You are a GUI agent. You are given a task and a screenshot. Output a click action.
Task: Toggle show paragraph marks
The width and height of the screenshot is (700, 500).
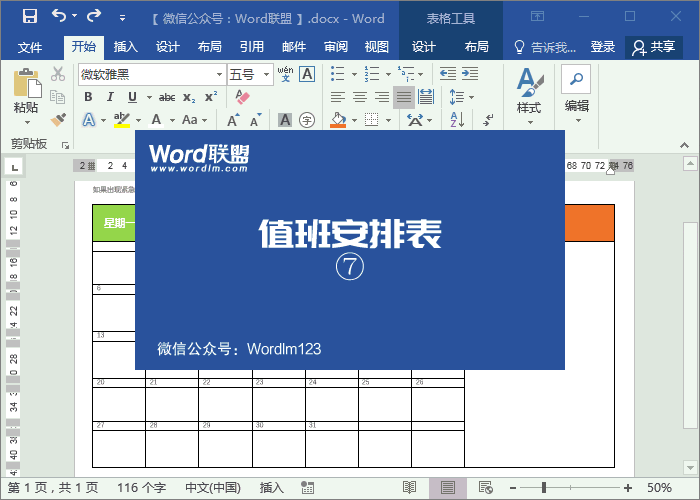[x=488, y=120]
